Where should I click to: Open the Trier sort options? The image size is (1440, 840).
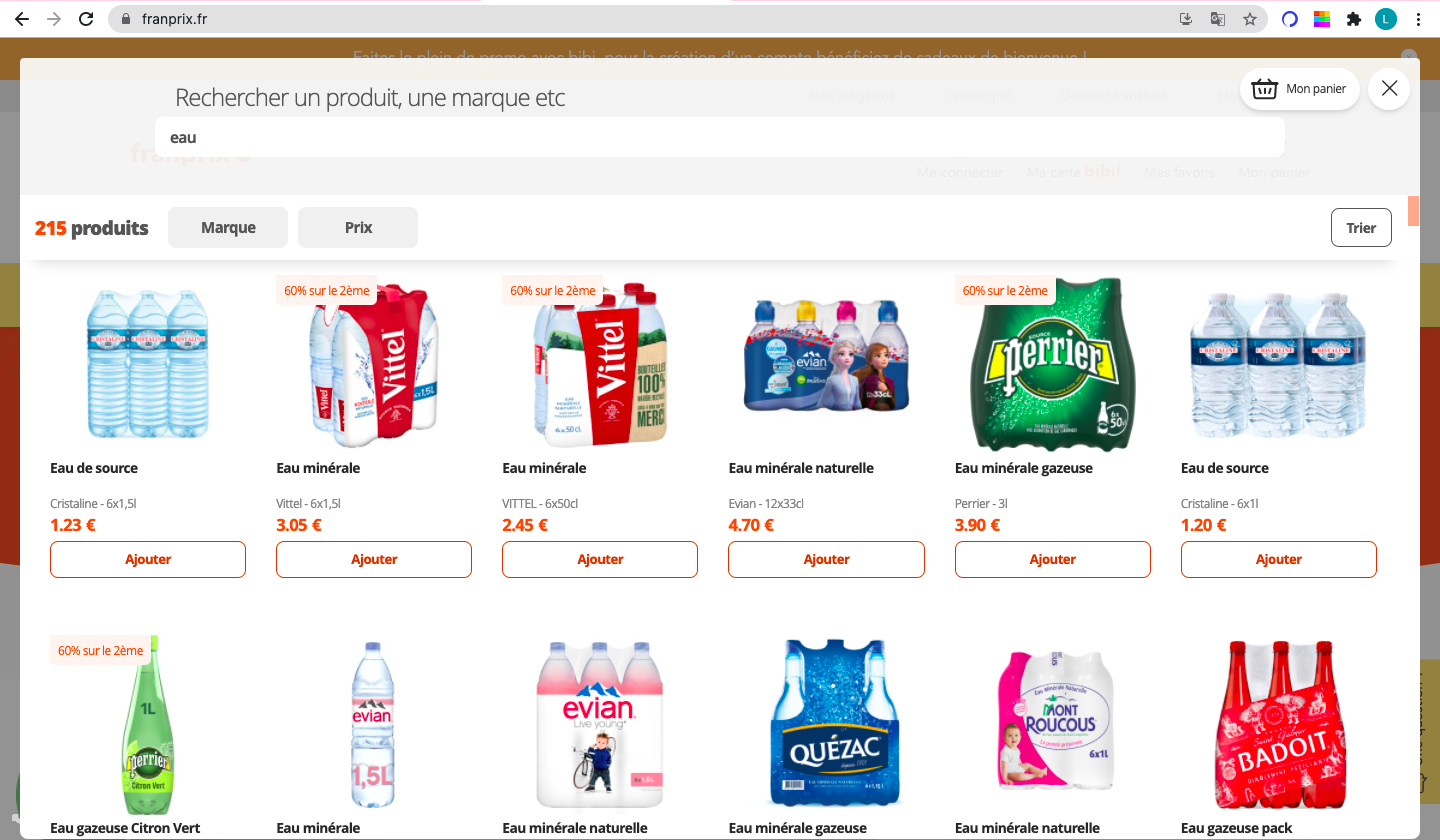[1361, 227]
